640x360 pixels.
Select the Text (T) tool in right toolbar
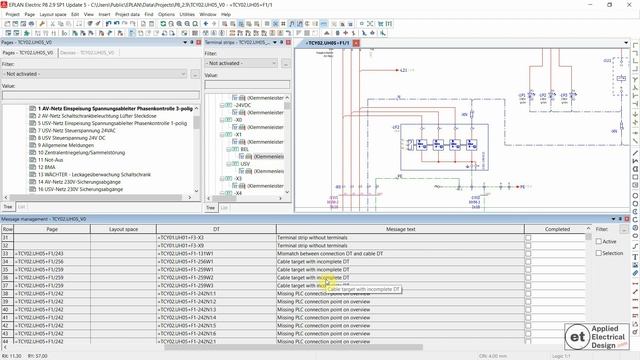(x=635, y=257)
